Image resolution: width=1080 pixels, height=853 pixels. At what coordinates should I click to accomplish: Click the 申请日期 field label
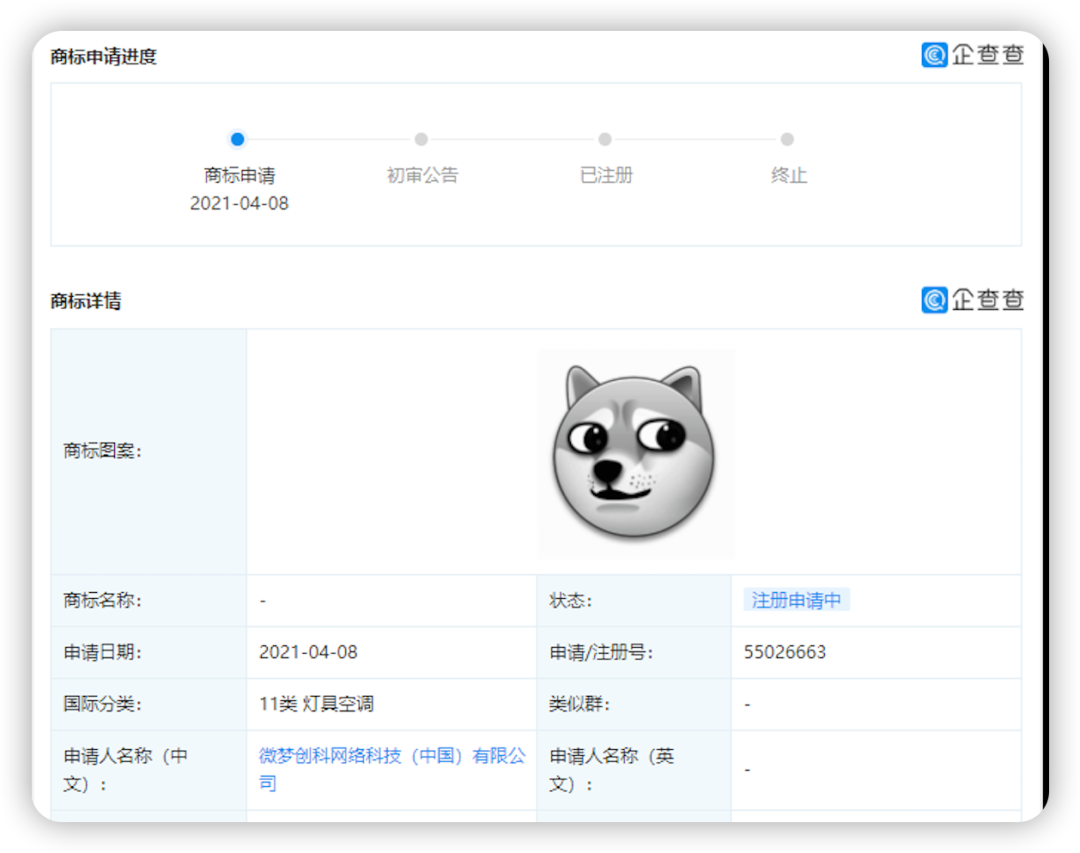tap(103, 652)
